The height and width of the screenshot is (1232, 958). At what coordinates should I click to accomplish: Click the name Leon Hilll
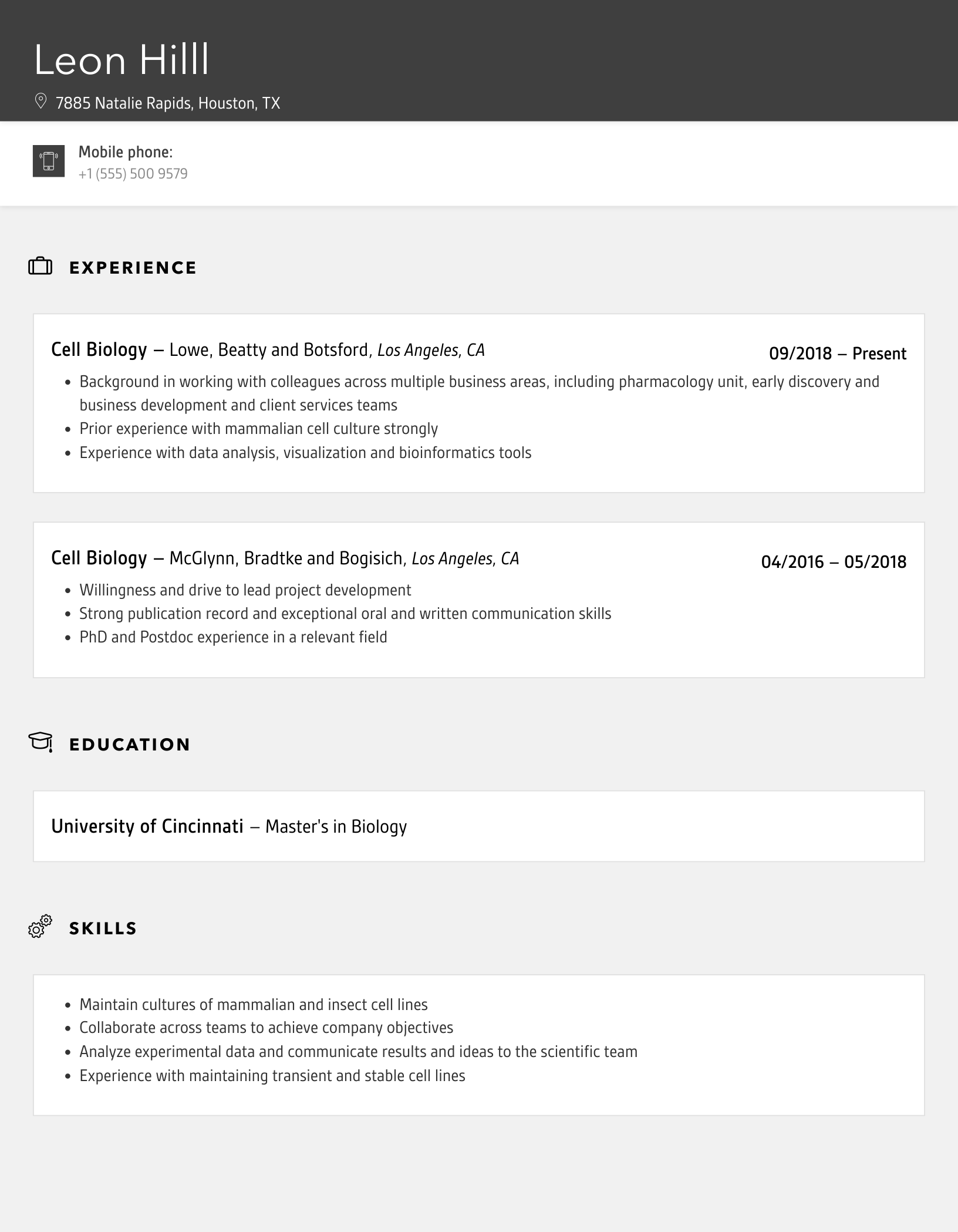click(122, 60)
